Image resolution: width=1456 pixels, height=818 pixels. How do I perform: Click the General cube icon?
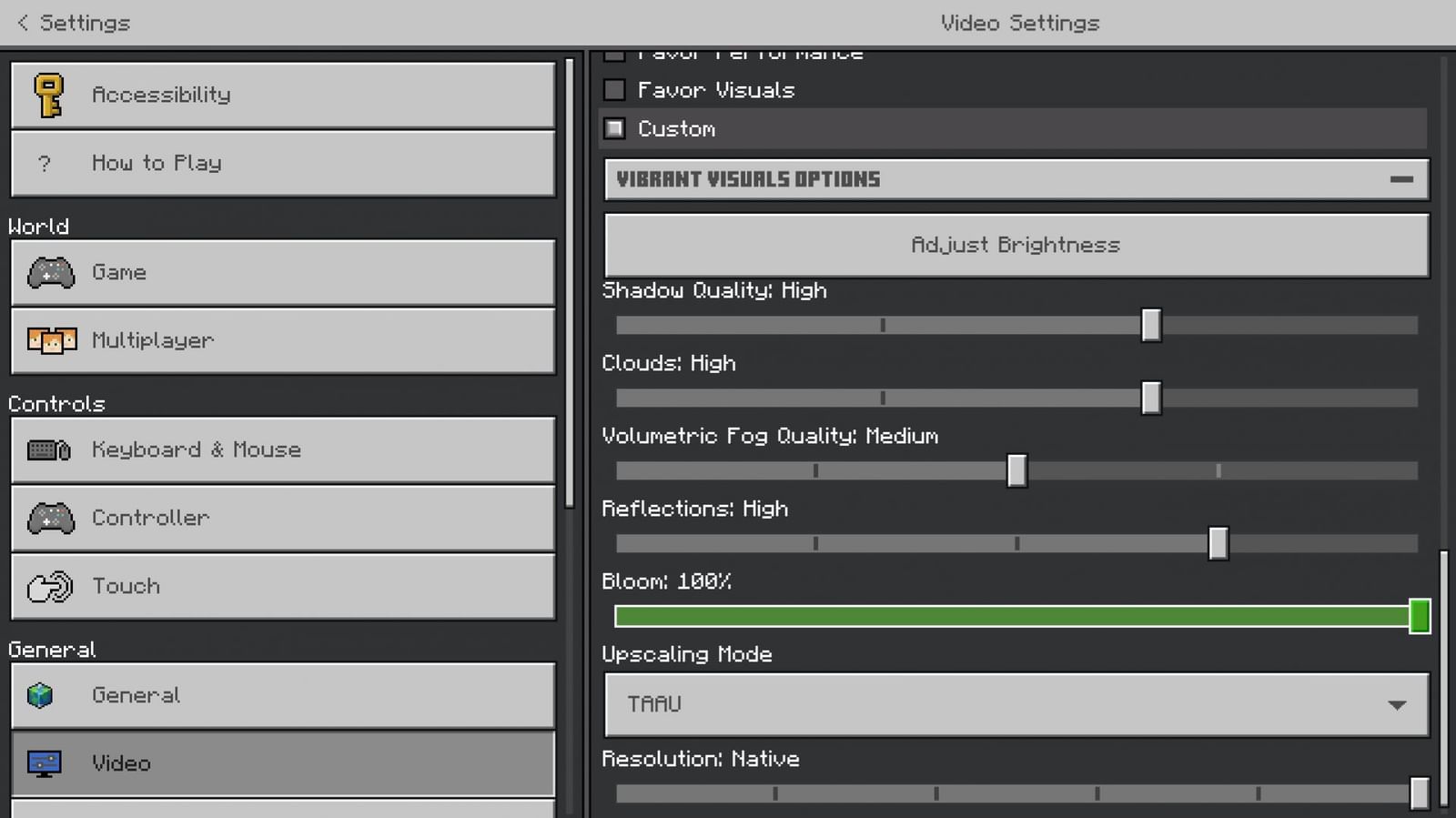click(41, 695)
